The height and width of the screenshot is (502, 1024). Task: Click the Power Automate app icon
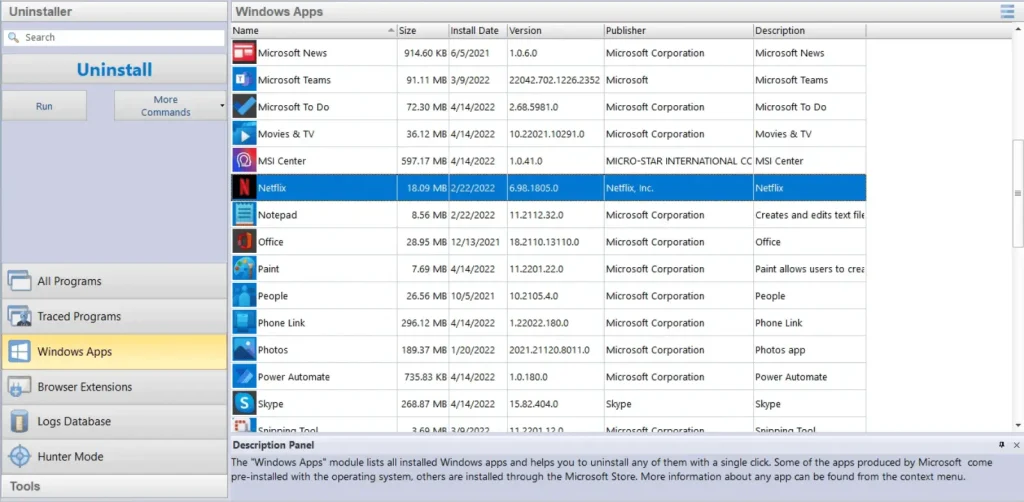pos(244,377)
